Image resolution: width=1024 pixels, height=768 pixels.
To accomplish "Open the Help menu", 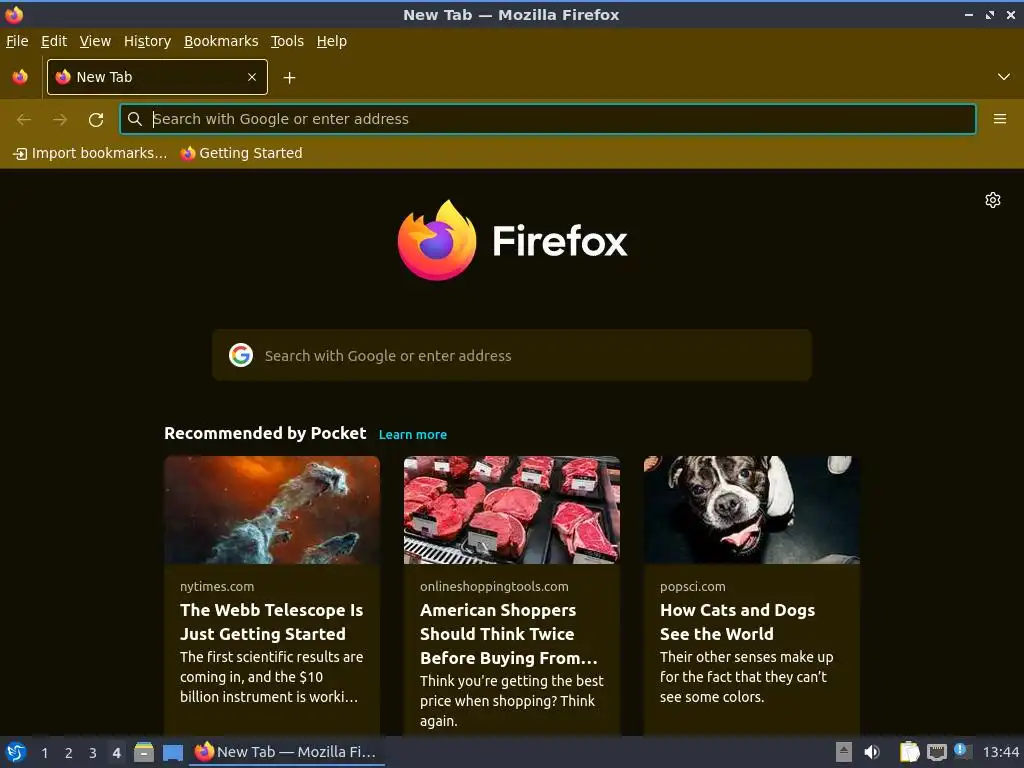I will pos(332,41).
